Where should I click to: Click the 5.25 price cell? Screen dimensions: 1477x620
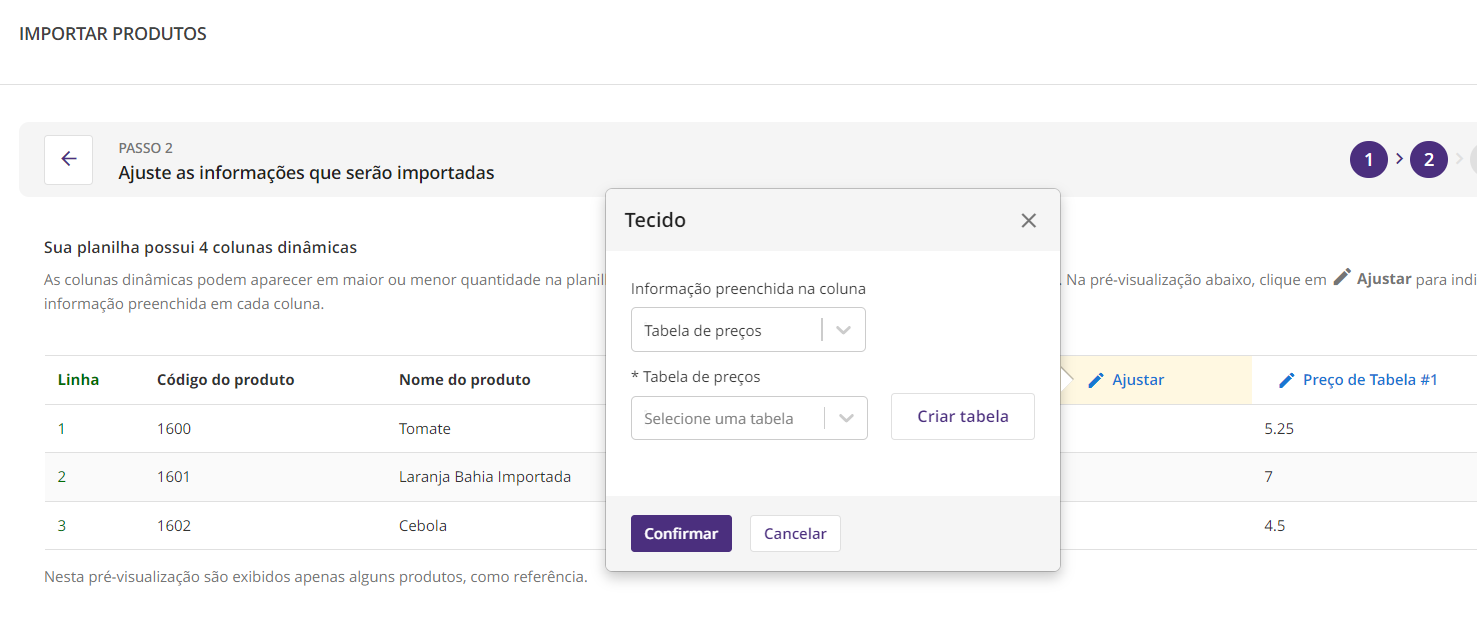(1279, 429)
